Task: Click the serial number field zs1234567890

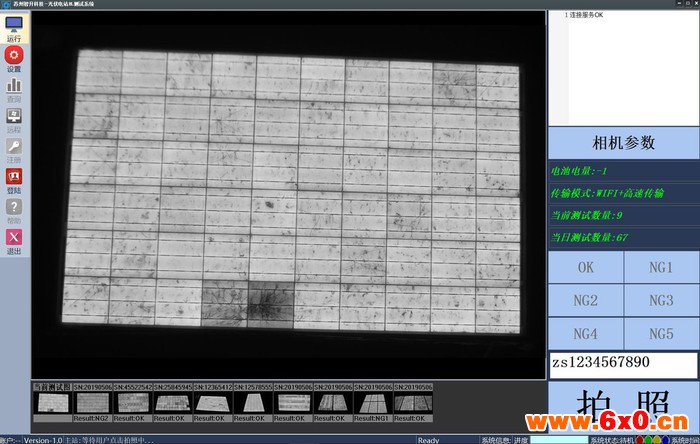Action: [622, 364]
